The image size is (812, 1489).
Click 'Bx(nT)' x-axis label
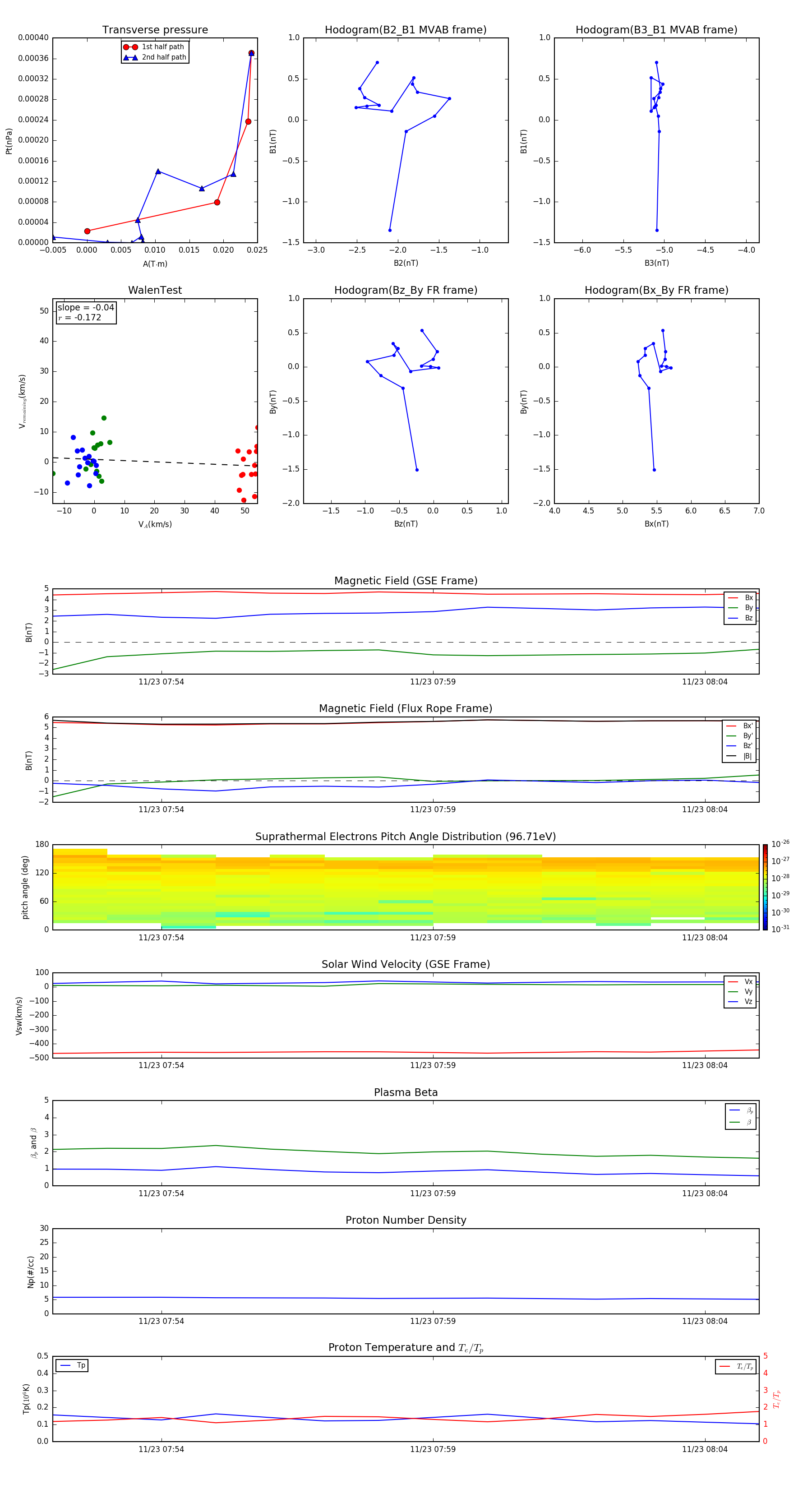pos(656,524)
